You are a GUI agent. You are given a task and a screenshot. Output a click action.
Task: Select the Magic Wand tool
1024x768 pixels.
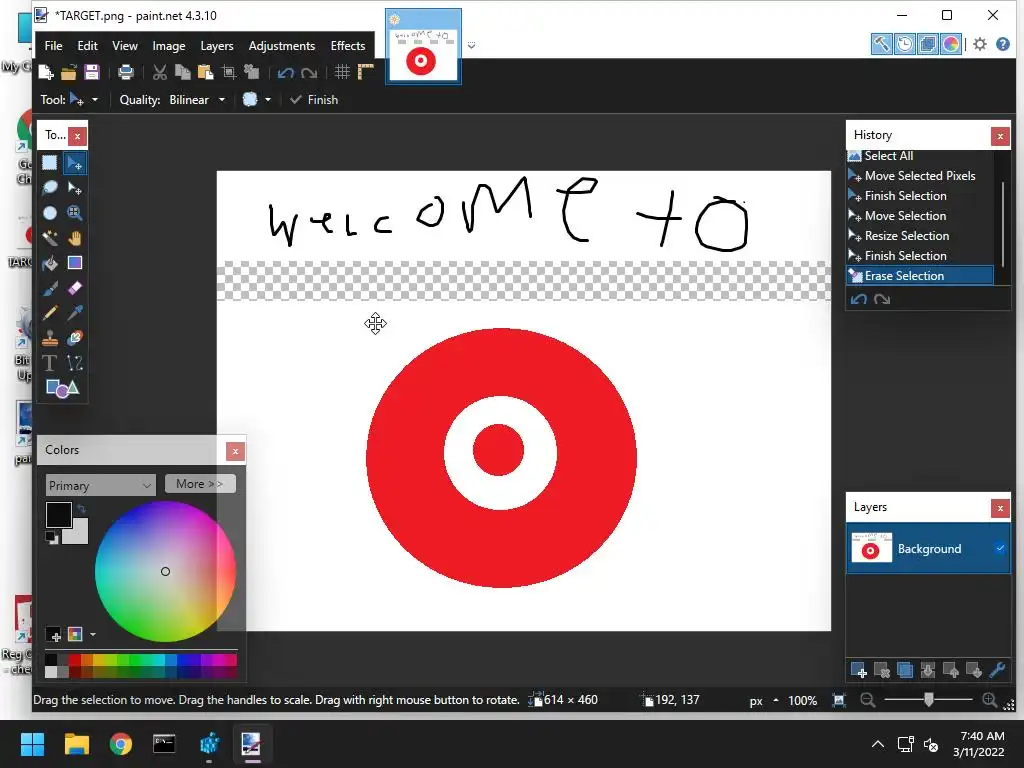click(x=50, y=238)
